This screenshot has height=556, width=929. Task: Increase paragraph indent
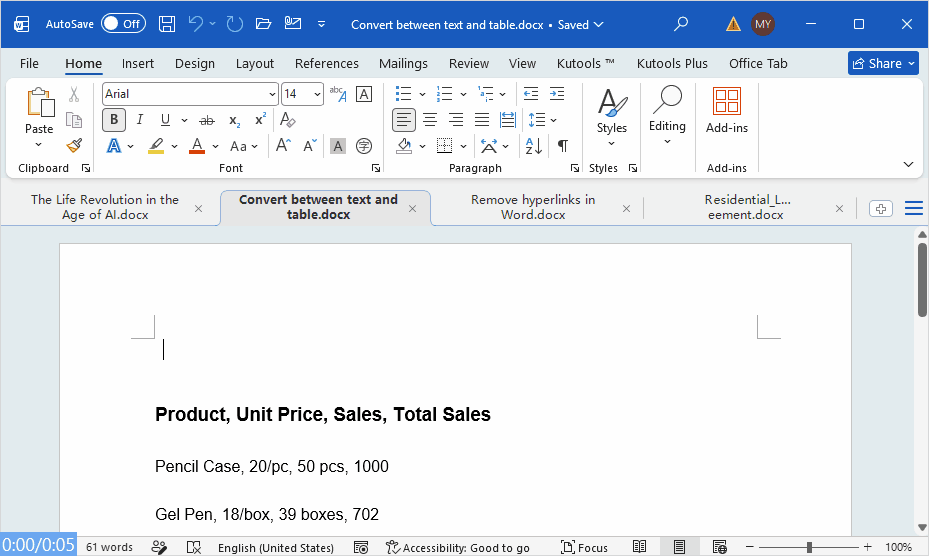coord(557,94)
